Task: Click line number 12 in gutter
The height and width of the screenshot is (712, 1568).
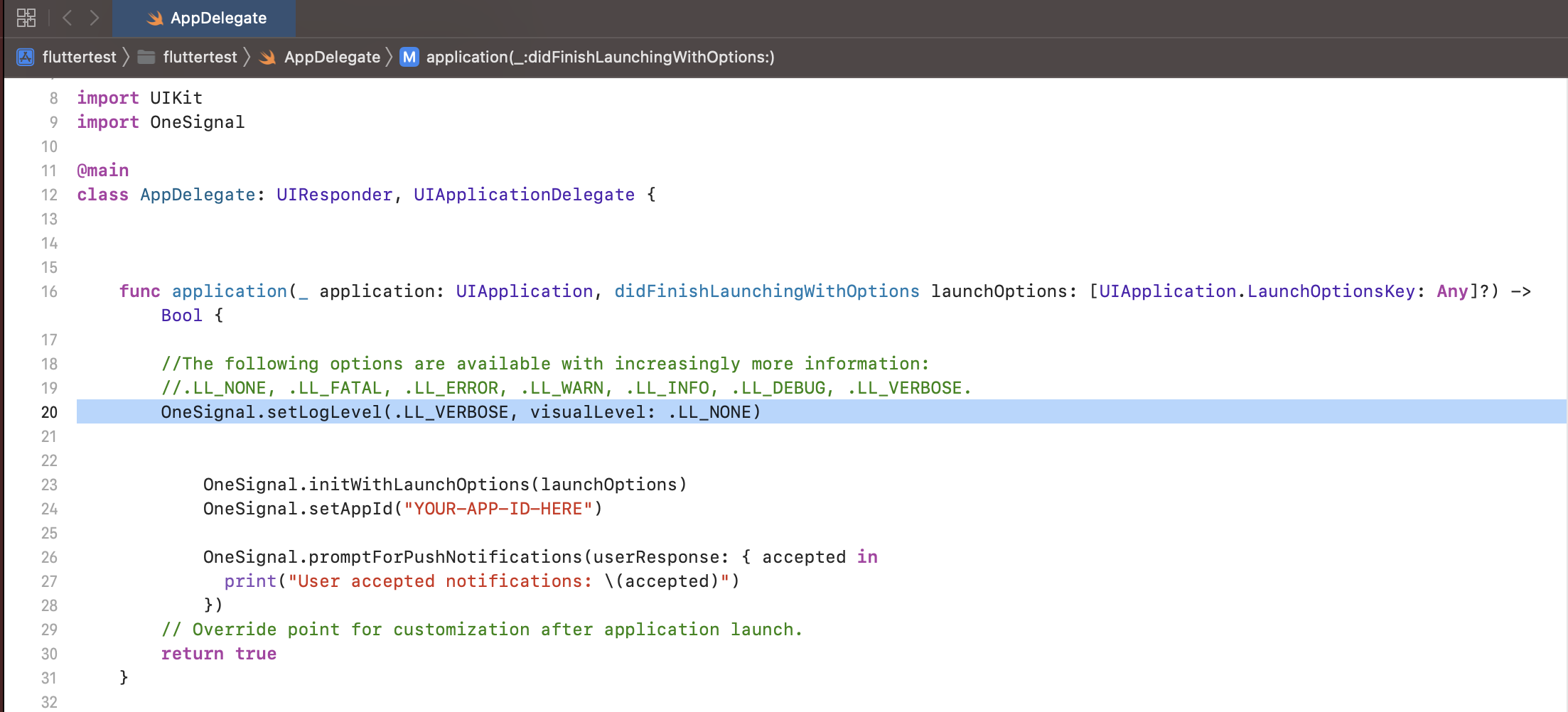Action: [49, 195]
